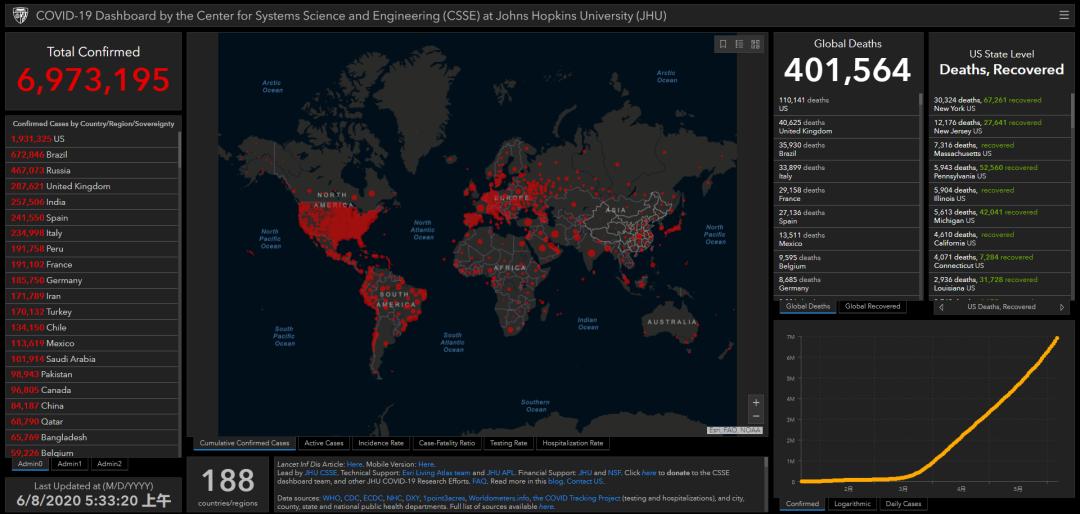Select US in confirmed cases list
This screenshot has width=1080, height=514.
92,139
